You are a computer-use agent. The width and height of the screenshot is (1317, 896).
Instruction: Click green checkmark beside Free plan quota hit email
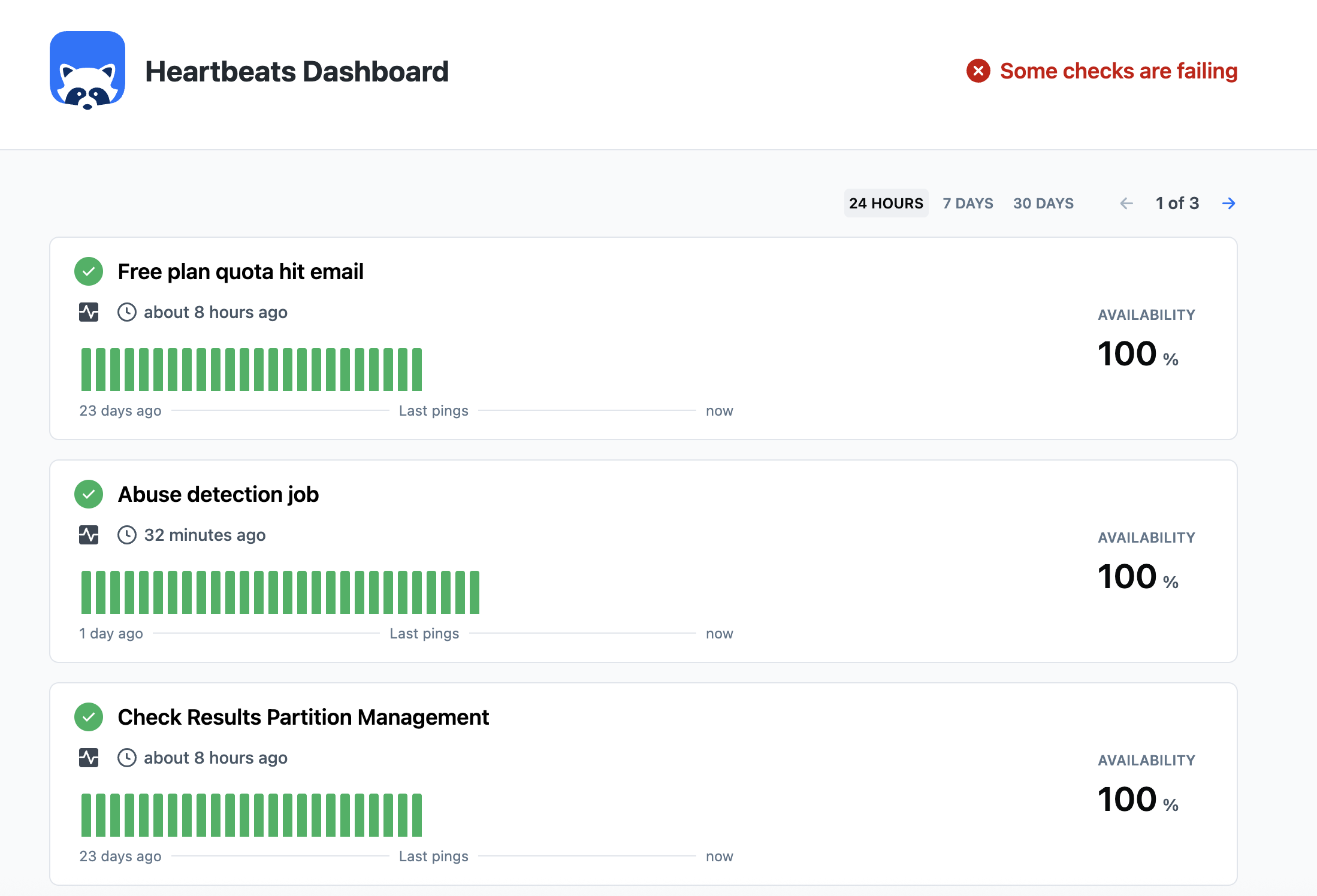pyautogui.click(x=89, y=271)
